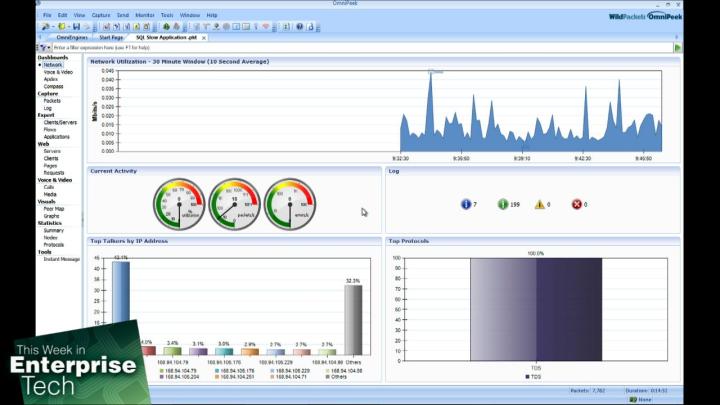Click the yellow warning triangle in Log panel
The width and height of the screenshot is (720, 405).
coord(540,204)
